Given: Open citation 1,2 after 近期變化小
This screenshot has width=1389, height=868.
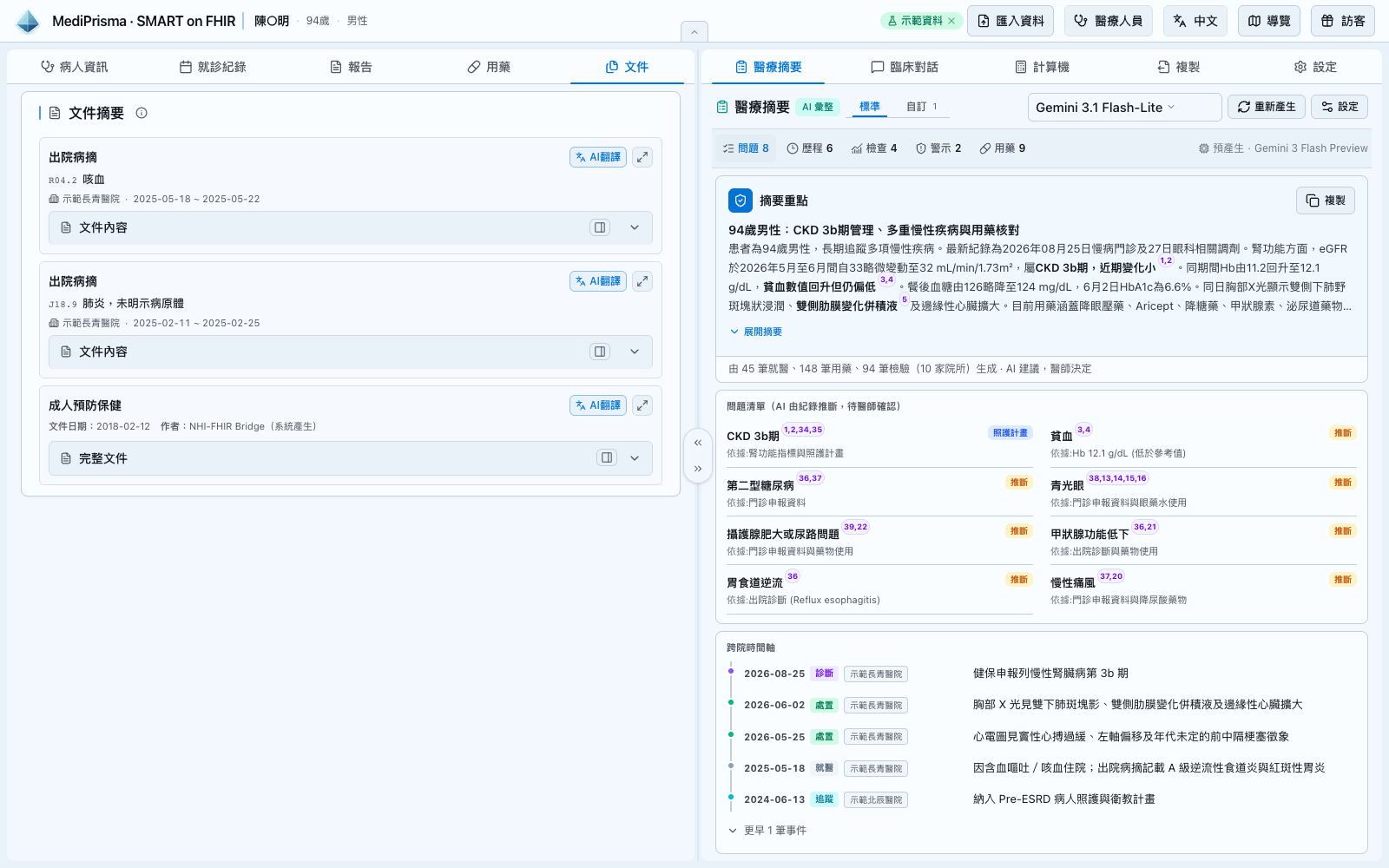Looking at the screenshot, I should (1166, 261).
